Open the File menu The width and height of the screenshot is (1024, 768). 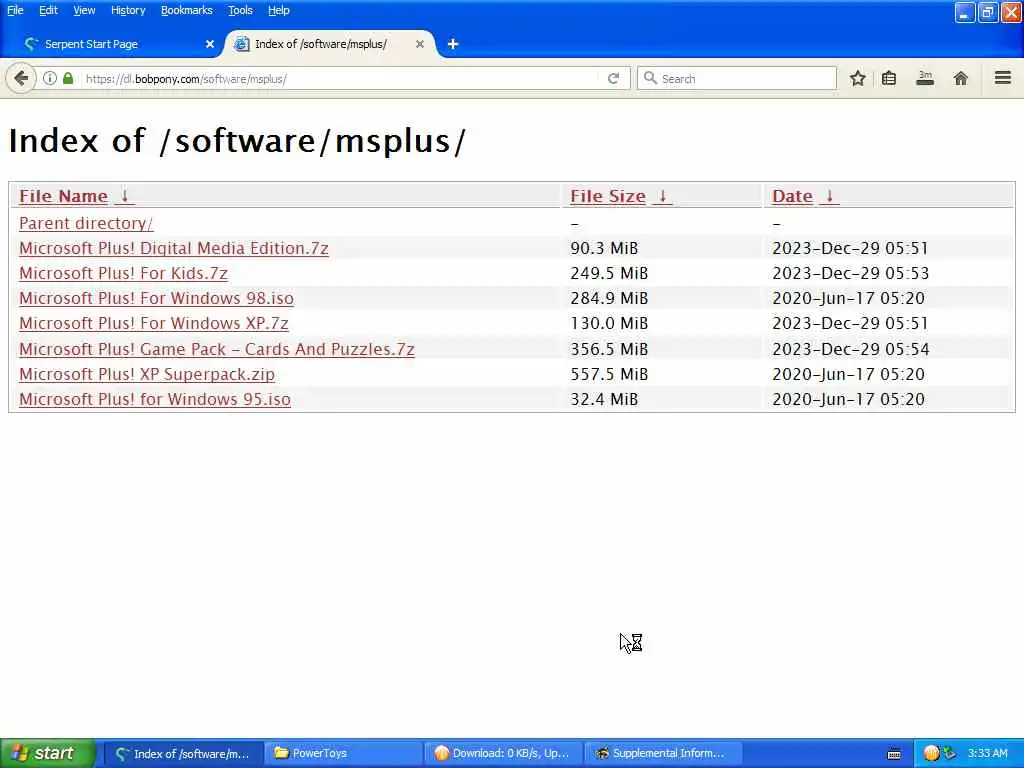coord(15,10)
